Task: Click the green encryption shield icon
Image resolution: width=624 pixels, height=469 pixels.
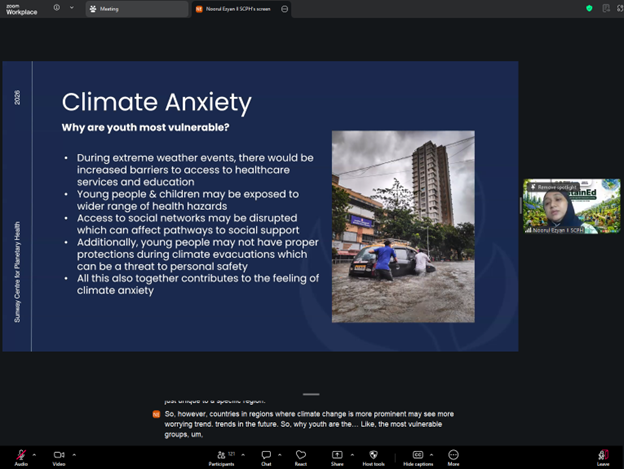Action: pyautogui.click(x=589, y=8)
